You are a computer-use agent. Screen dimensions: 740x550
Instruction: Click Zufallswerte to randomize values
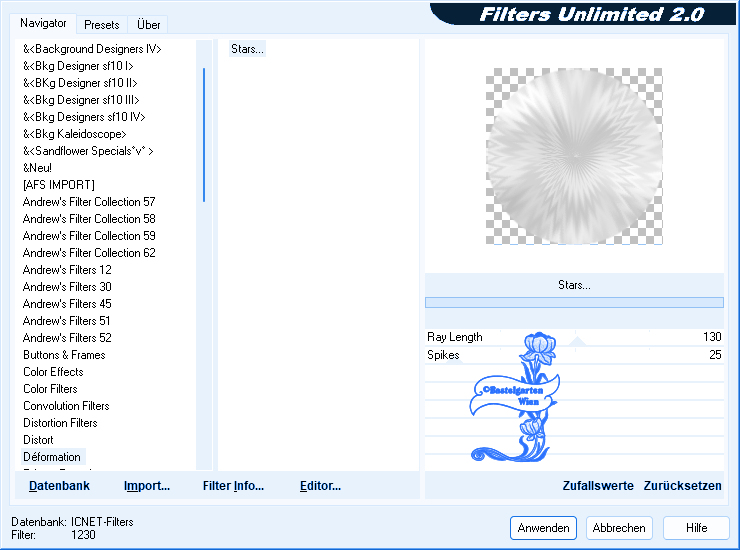(598, 486)
